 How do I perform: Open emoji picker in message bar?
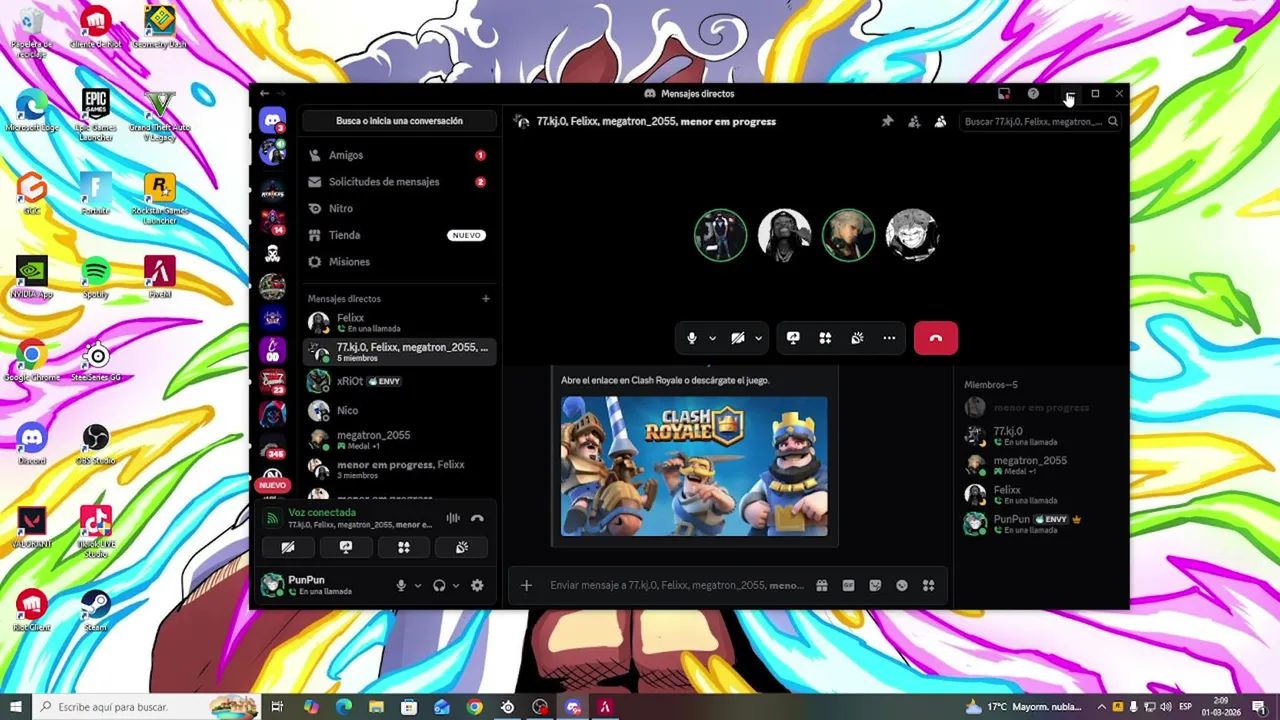pos(902,585)
